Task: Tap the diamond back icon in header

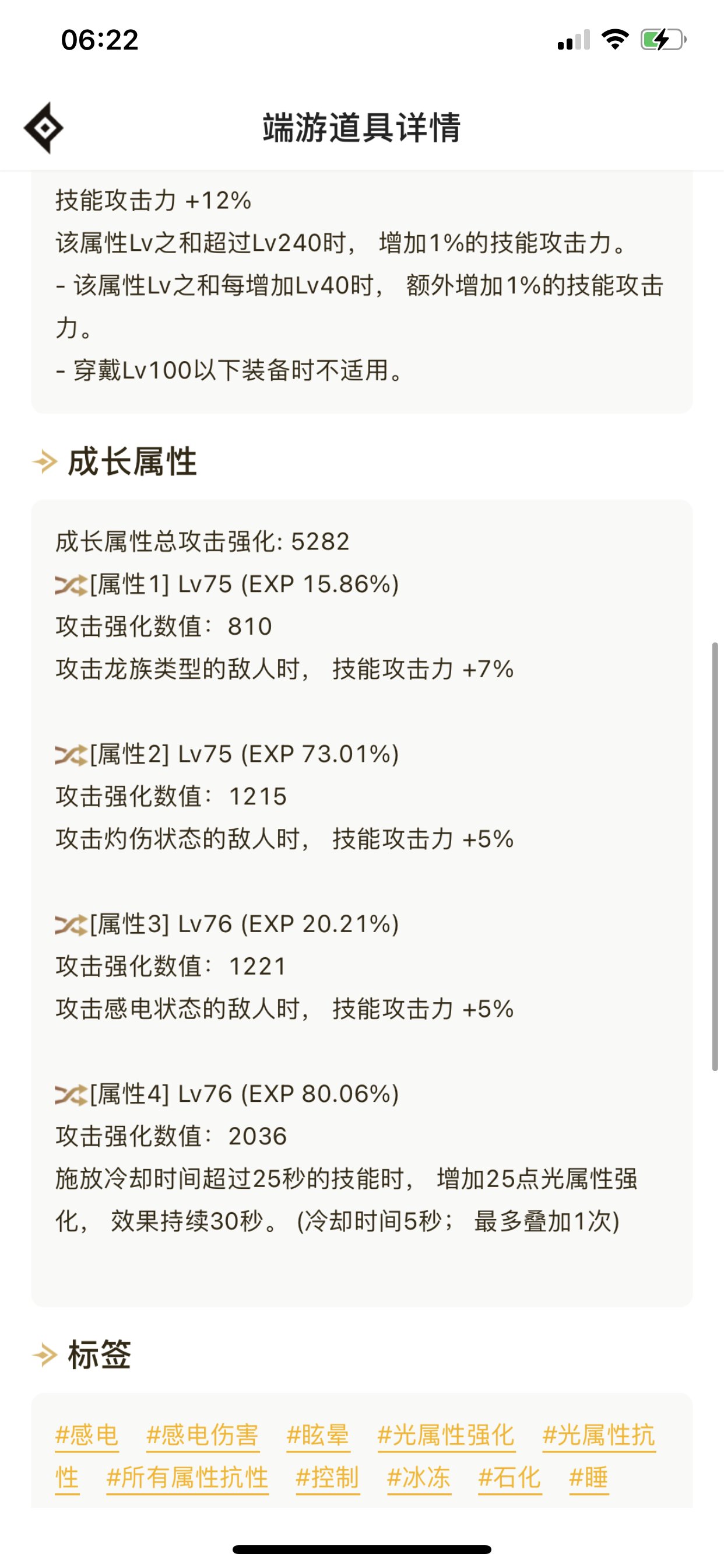Action: click(x=43, y=128)
